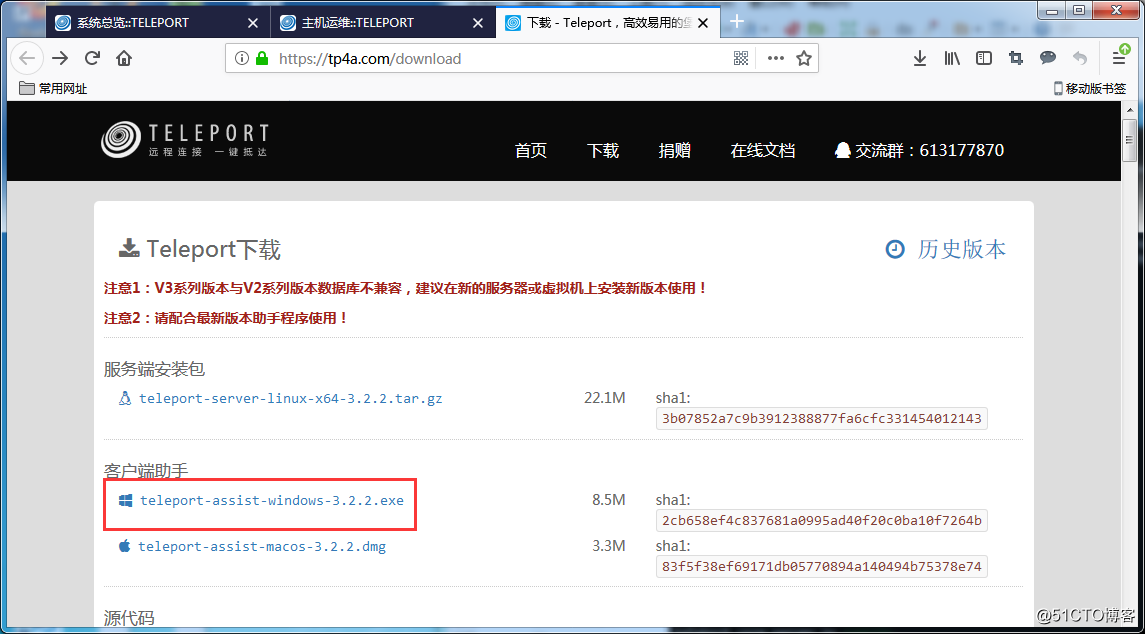Download teleport-assist-windows-3.2.2.exe
The width and height of the screenshot is (1145, 634).
[x=272, y=501]
